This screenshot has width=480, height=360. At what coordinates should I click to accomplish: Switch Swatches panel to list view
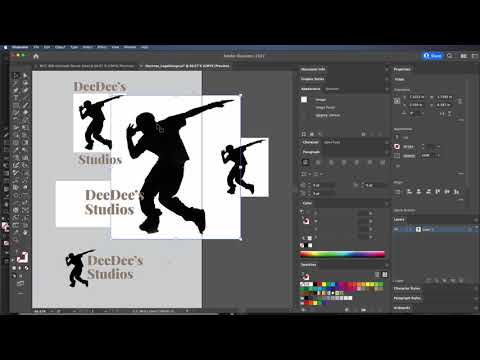point(377,274)
